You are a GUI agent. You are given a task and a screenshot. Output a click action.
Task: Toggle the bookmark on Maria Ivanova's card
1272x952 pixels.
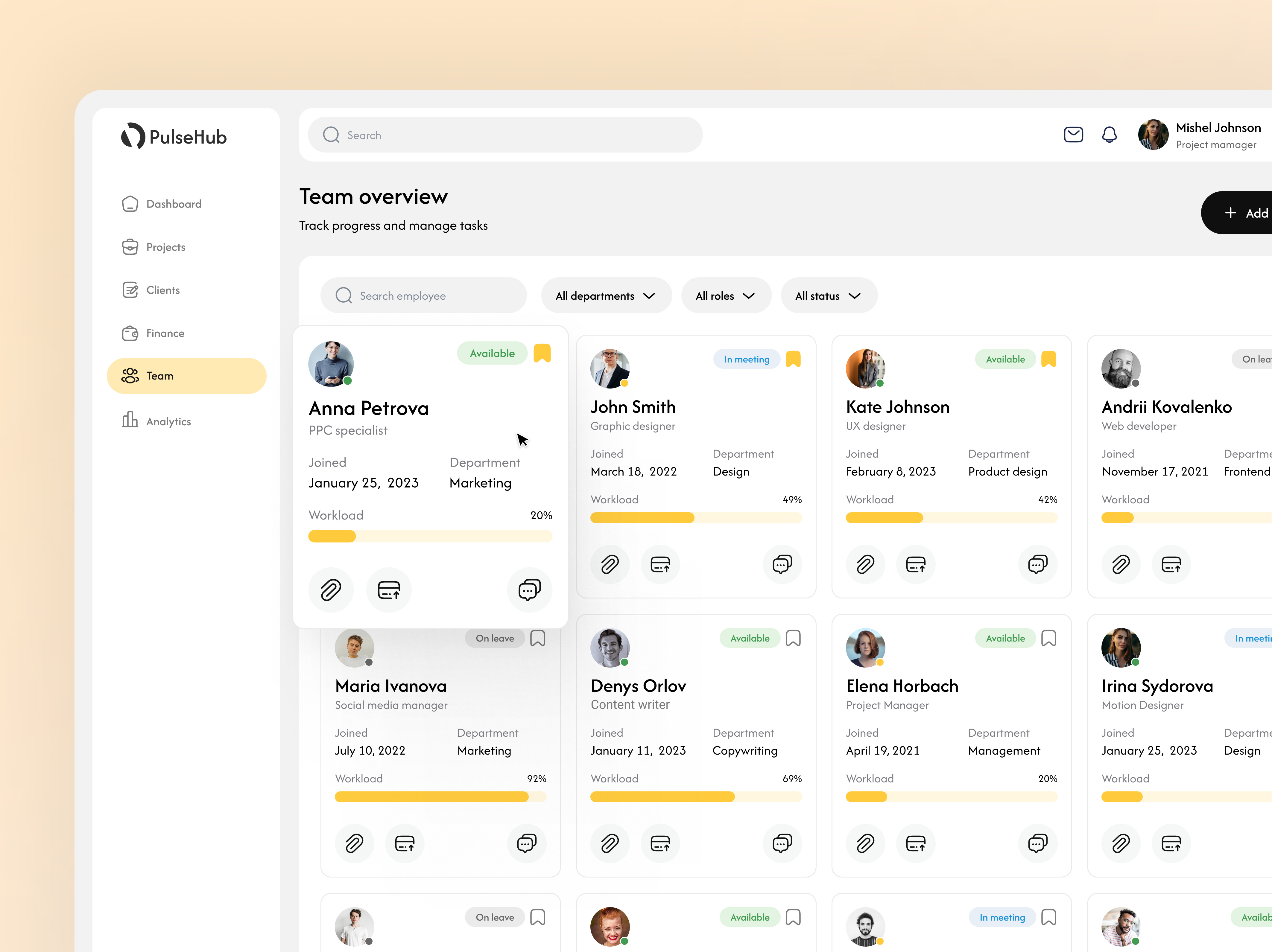coord(538,638)
